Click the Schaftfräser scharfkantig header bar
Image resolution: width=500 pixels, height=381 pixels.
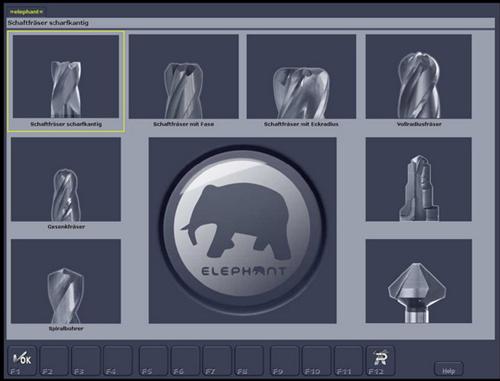point(251,23)
